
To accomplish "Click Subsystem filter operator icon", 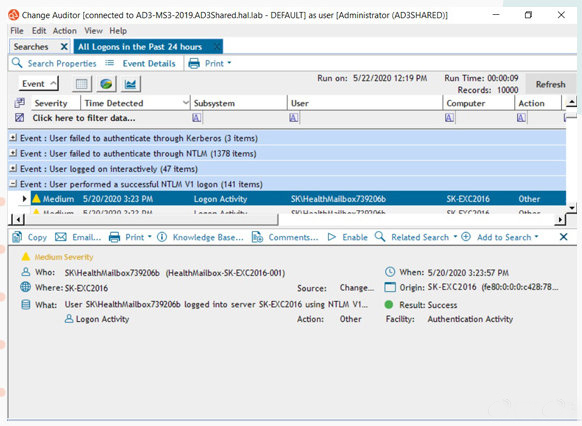I will [196, 118].
